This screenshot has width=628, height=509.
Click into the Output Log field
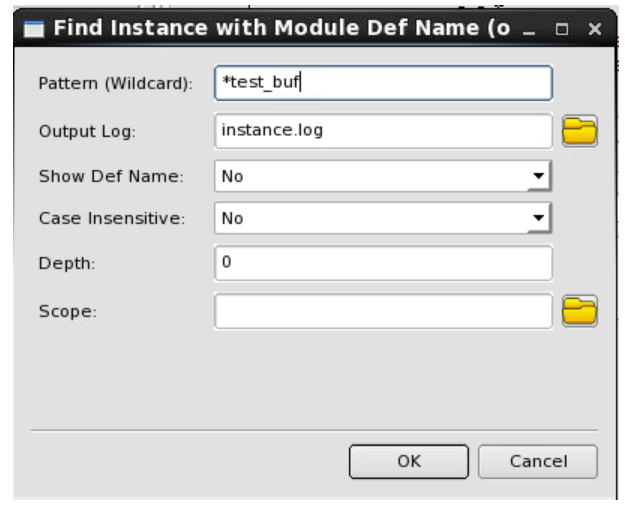pyautogui.click(x=383, y=131)
